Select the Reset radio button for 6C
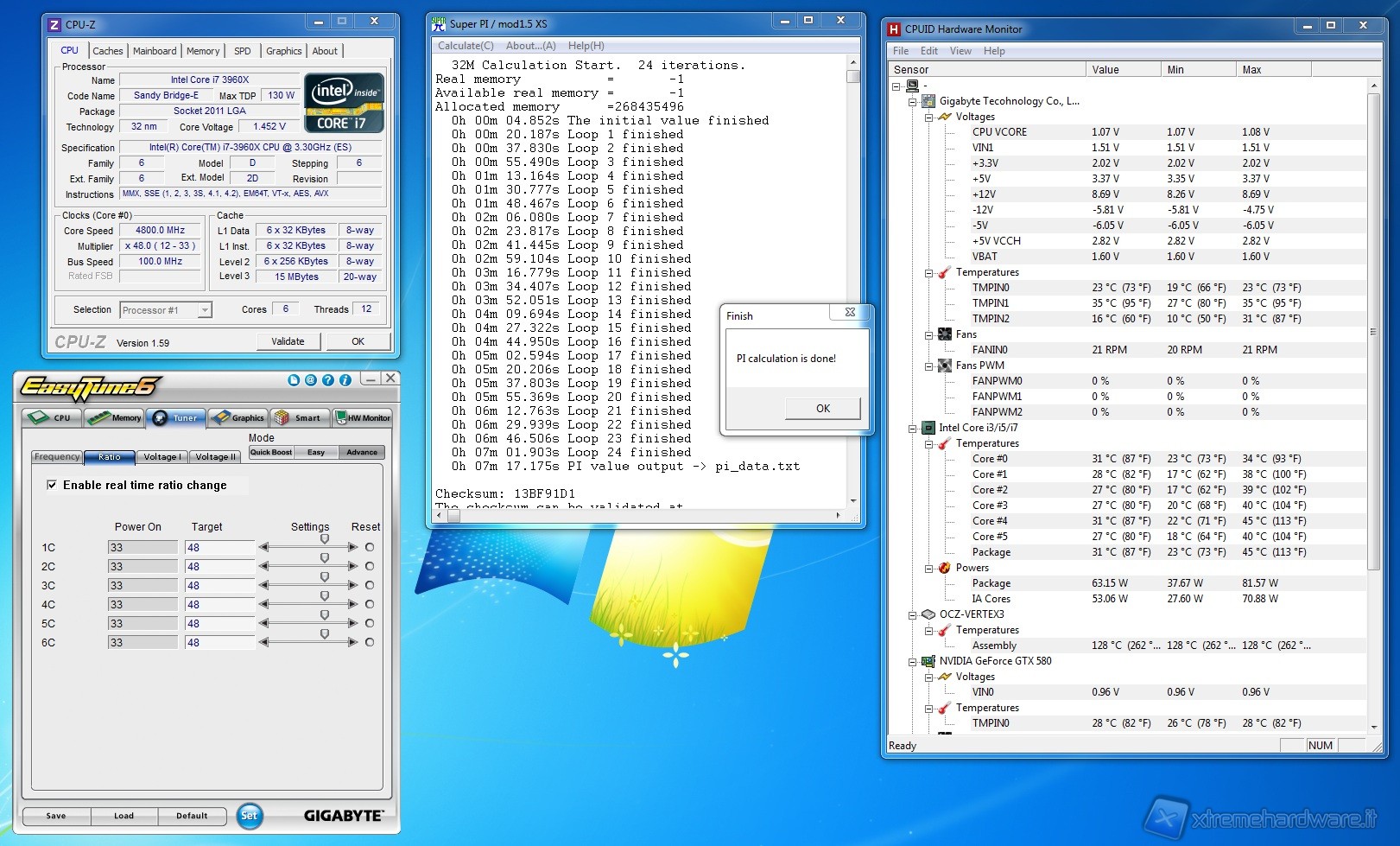The image size is (1400, 846). 370,642
